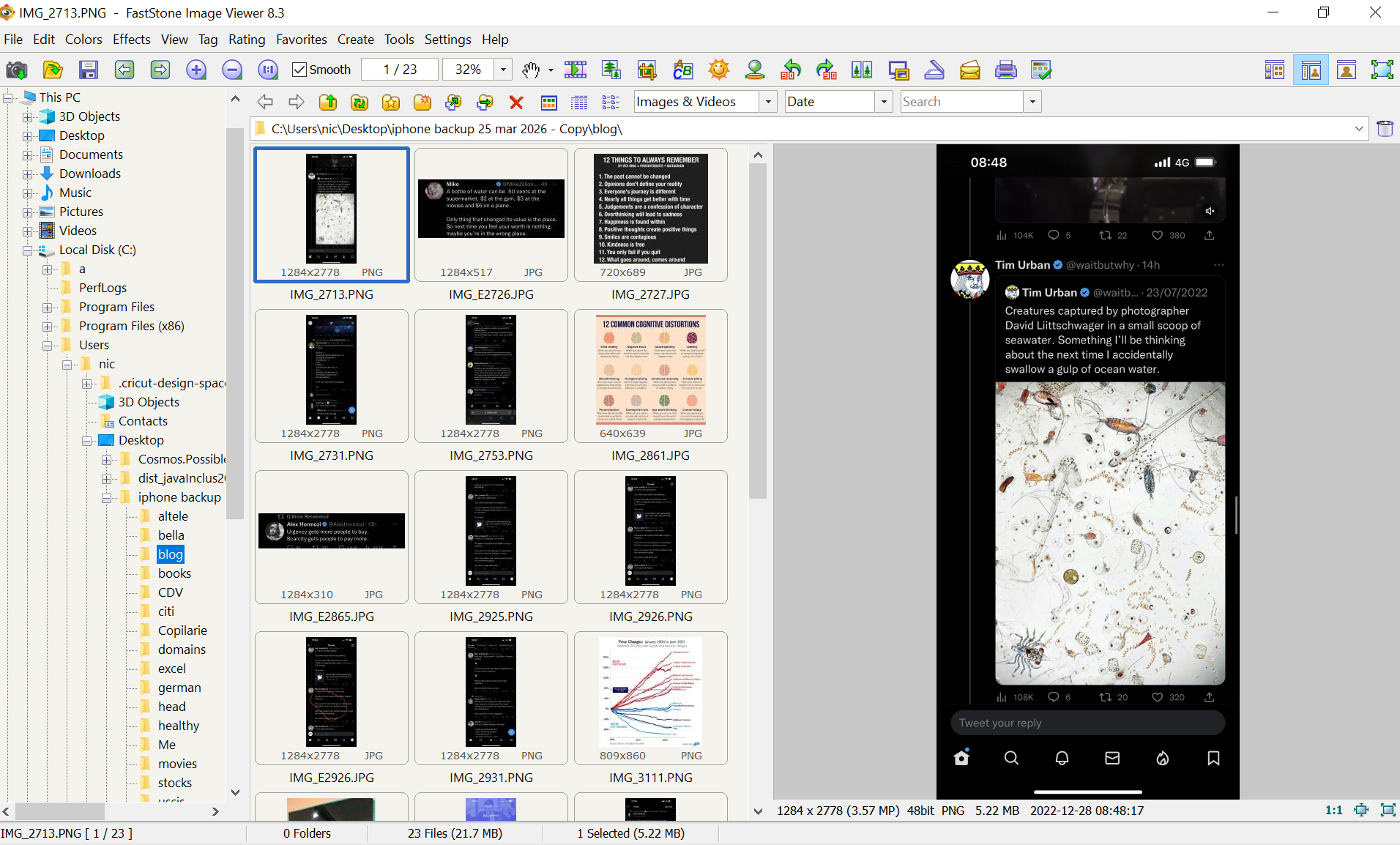Click the Open File folder icon
The height and width of the screenshot is (845, 1400).
53,70
